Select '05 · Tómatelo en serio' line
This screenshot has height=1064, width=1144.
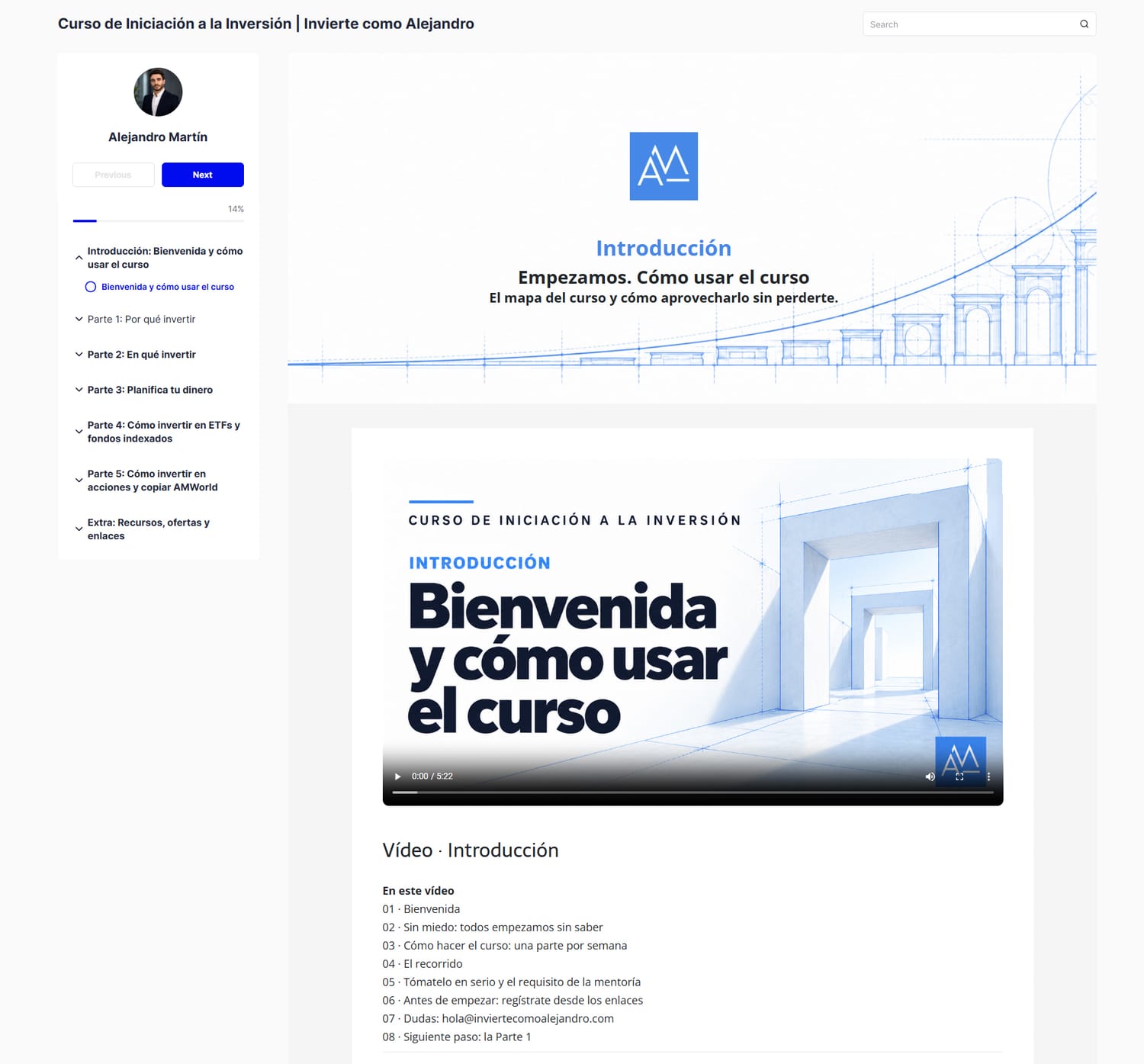(x=512, y=982)
